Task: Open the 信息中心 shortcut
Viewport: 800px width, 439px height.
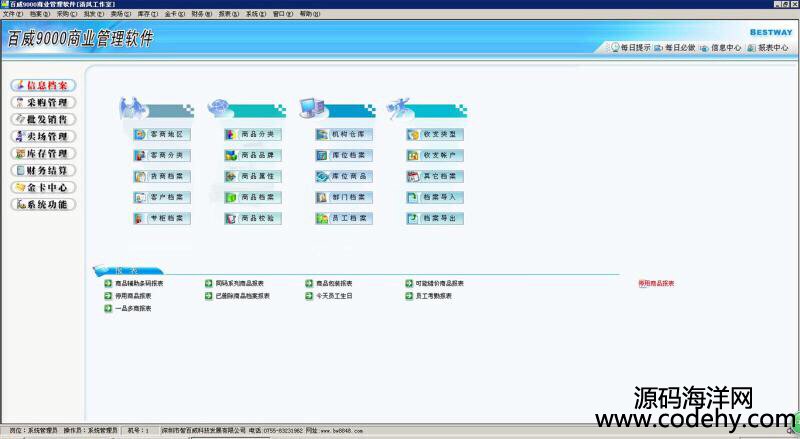Action: [x=720, y=47]
